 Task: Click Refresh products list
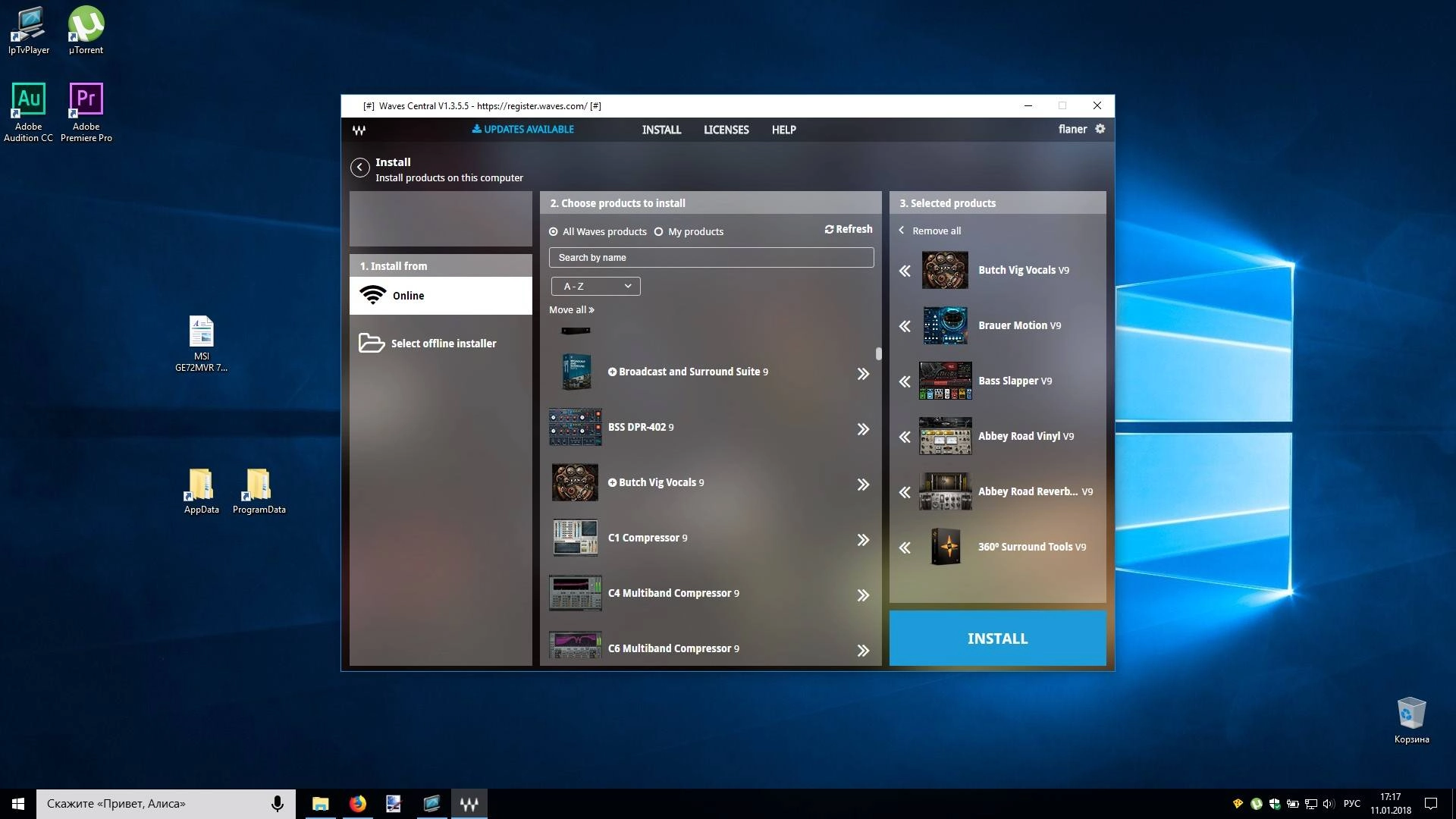pos(849,229)
